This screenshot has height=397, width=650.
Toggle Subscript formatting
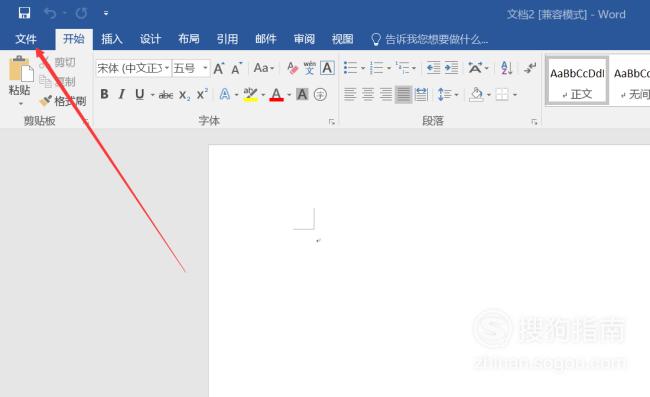click(184, 95)
